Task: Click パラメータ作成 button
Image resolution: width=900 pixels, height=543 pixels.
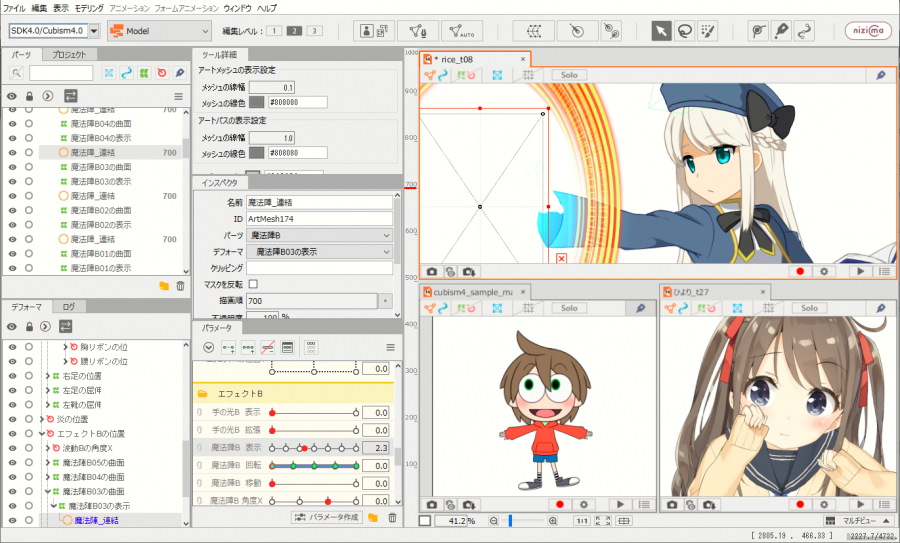Action: [327, 517]
